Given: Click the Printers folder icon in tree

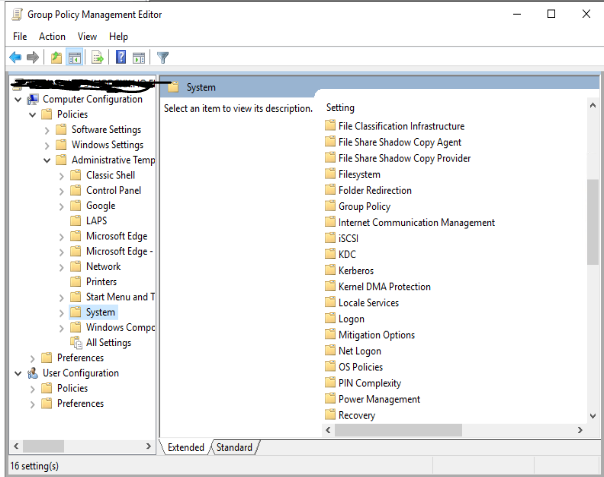Looking at the screenshot, I should point(76,282).
